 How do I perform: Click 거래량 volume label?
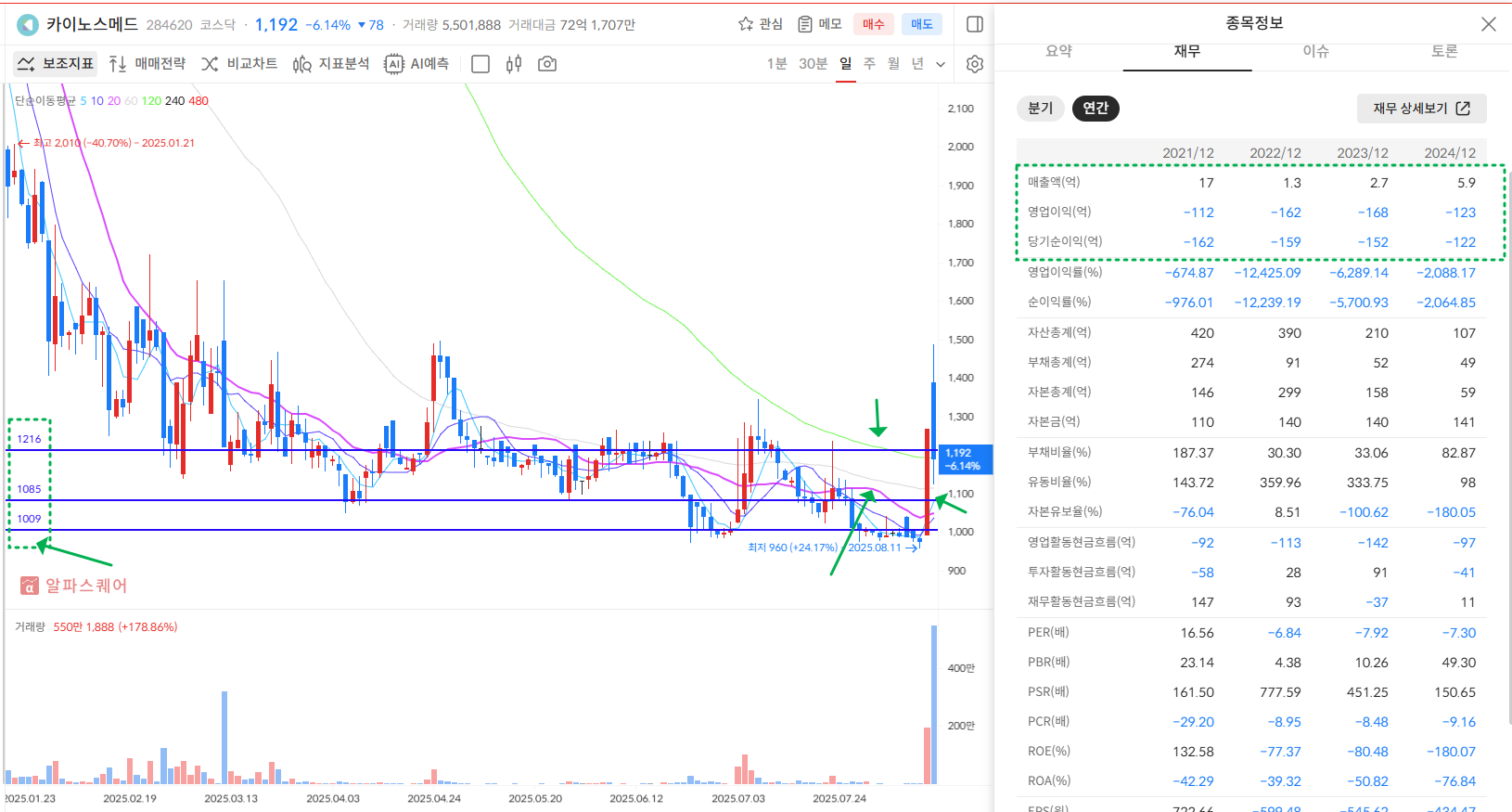pos(30,627)
